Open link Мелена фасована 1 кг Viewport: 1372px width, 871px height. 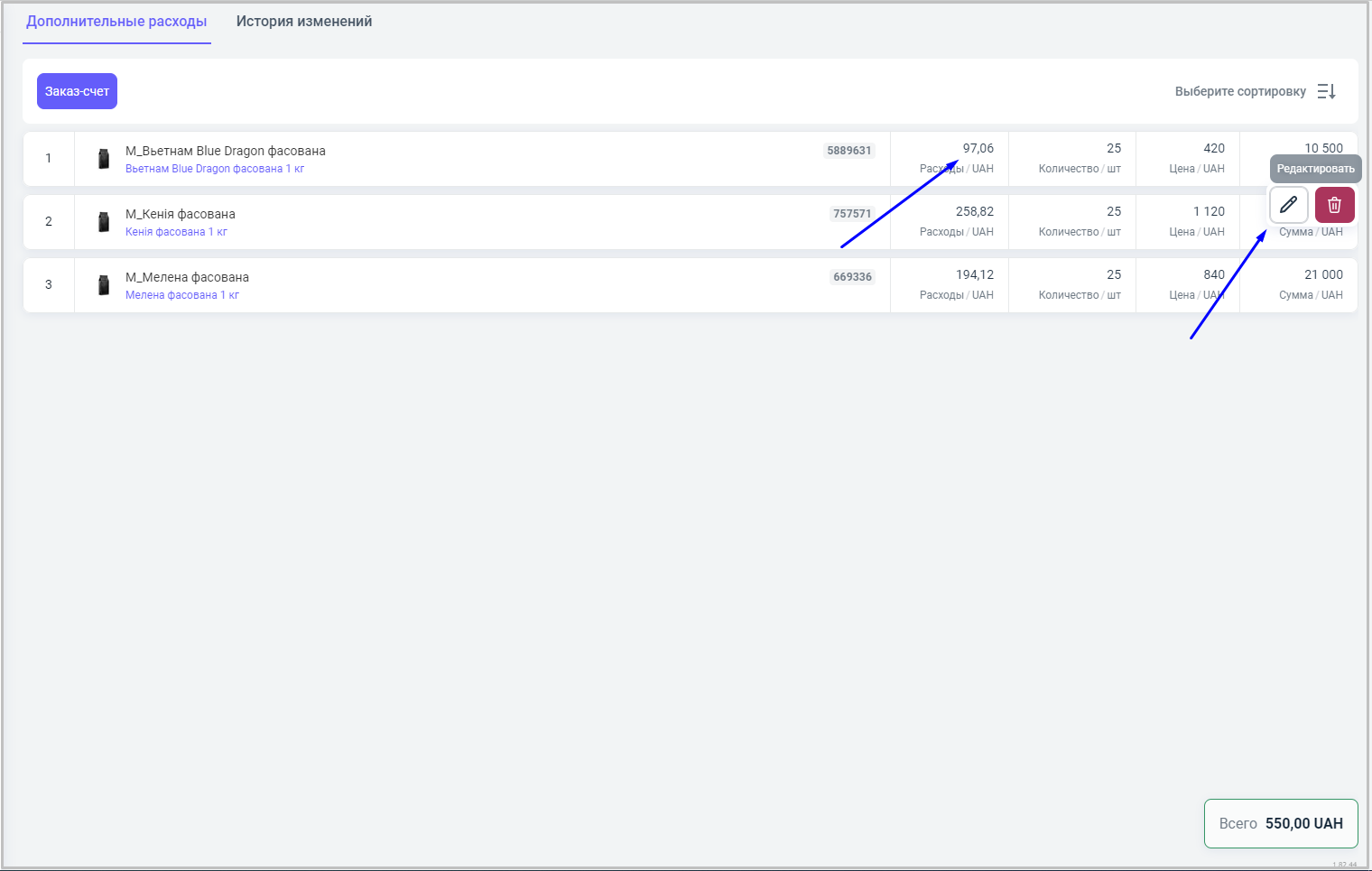pos(182,295)
